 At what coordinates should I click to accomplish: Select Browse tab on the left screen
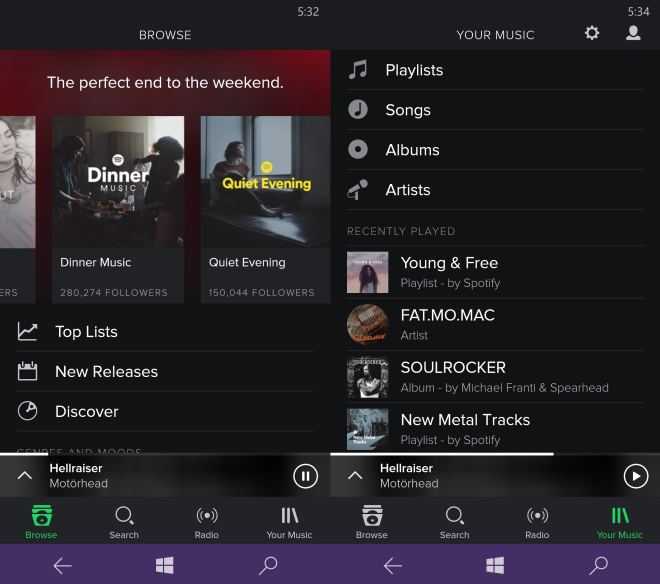41,522
